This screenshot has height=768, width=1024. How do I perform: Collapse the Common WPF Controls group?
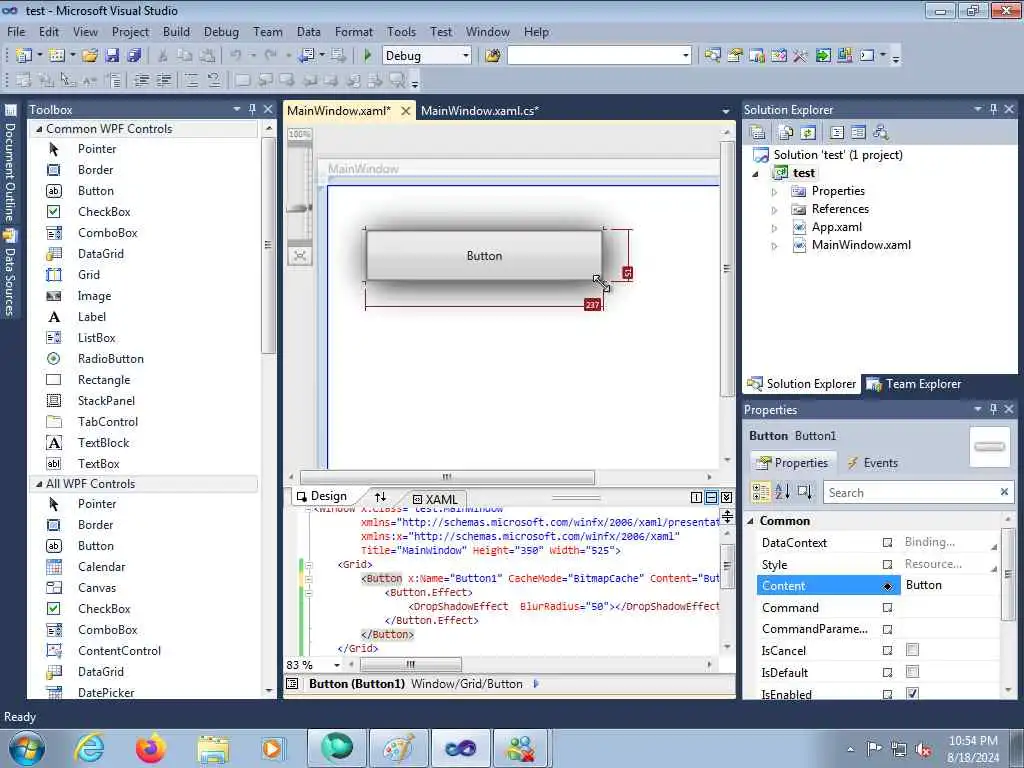tap(39, 129)
